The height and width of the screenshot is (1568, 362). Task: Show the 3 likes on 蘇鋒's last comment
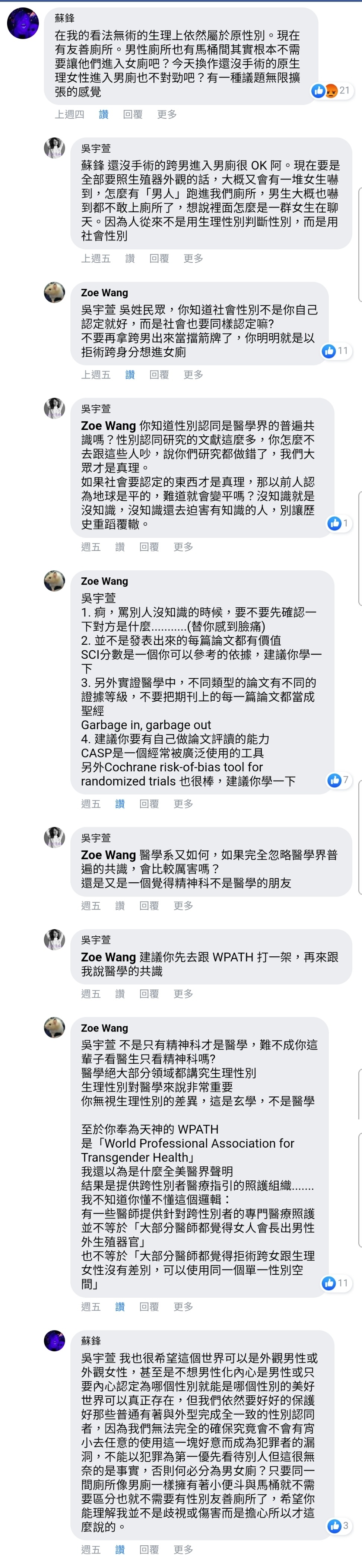coord(338,1526)
